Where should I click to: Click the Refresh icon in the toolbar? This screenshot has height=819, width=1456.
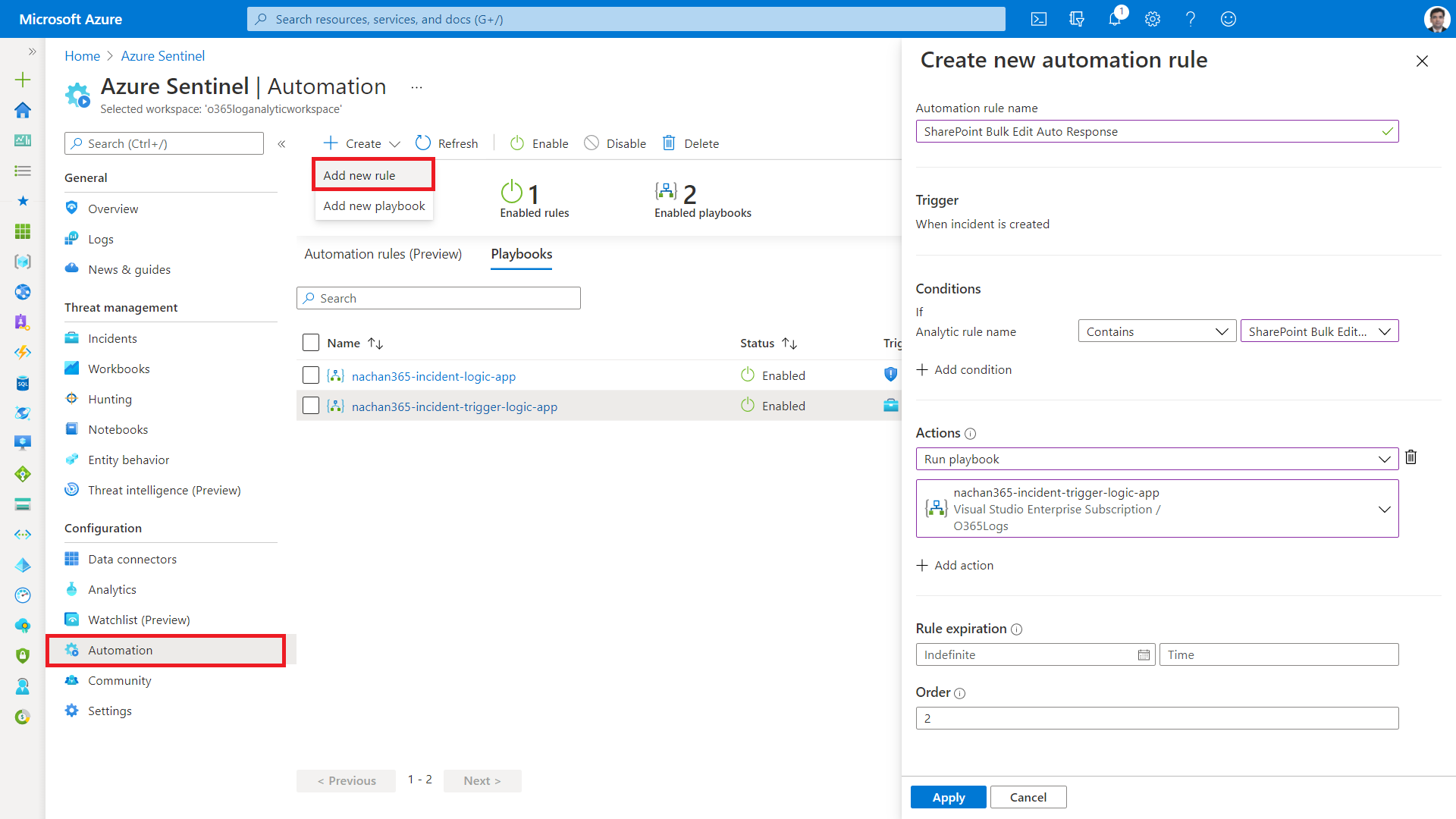pos(423,143)
